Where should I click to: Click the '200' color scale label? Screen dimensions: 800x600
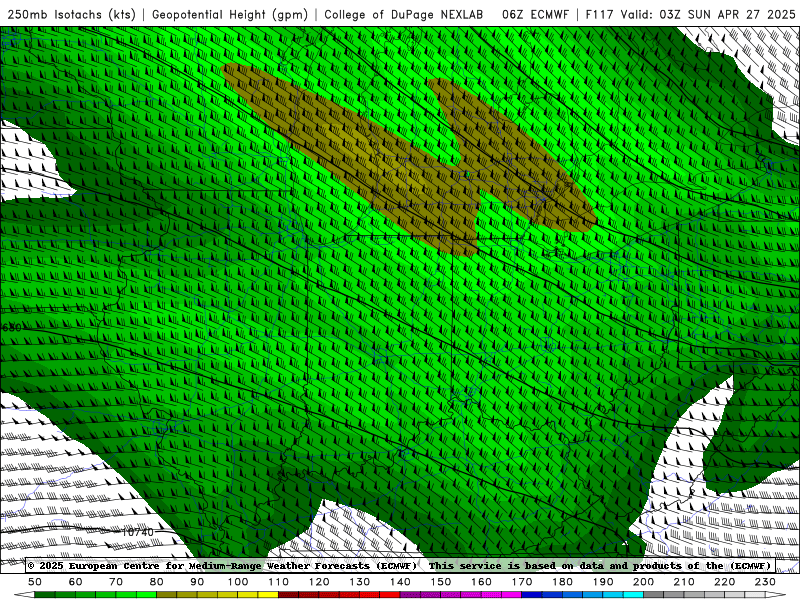pos(643,582)
